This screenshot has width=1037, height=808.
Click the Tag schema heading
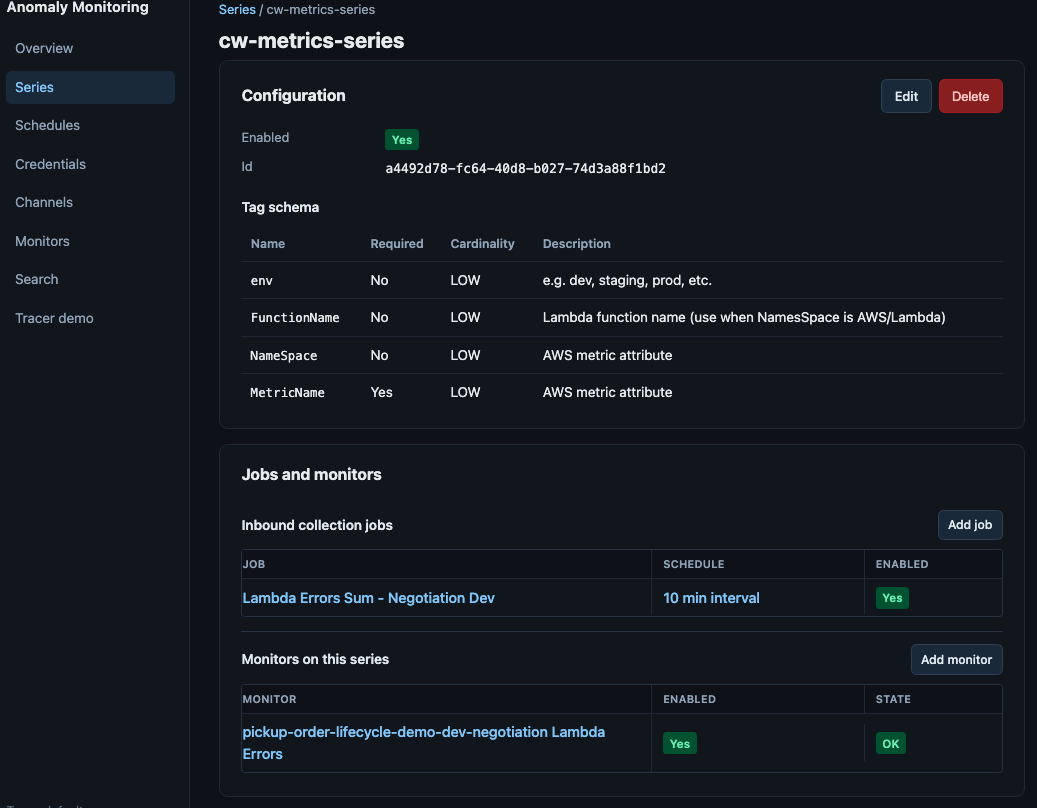tap(280, 207)
